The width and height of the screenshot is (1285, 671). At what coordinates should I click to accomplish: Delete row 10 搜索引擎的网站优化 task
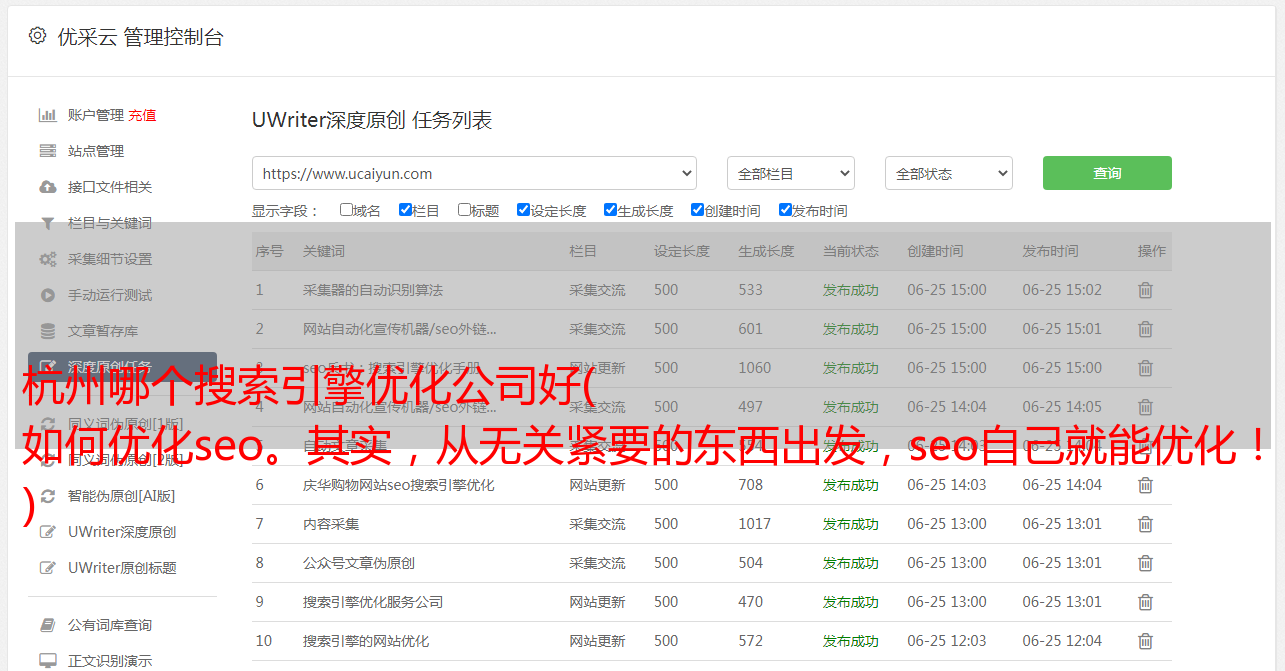(x=1146, y=641)
